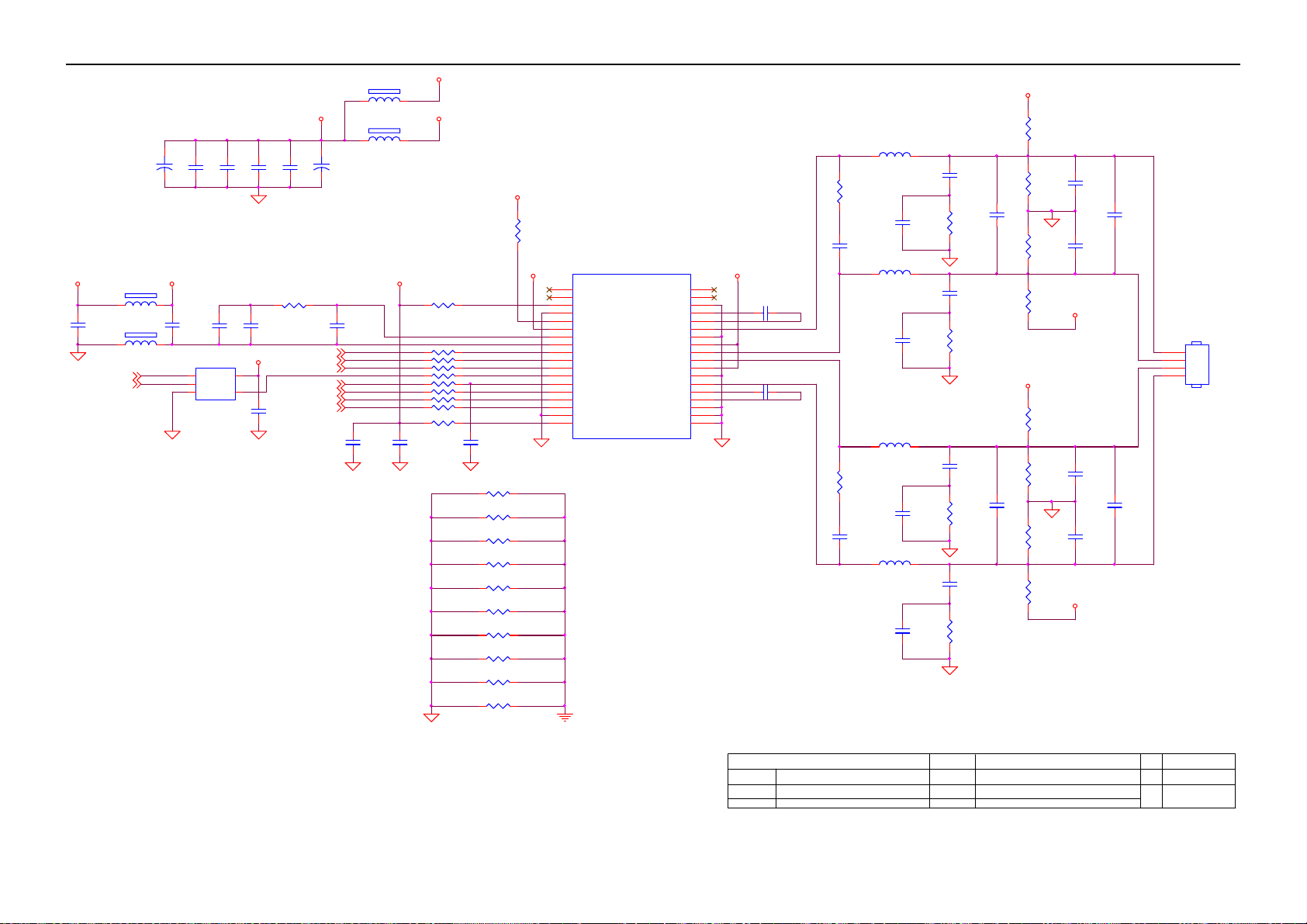Select the large central IC block
This screenshot has width=1307, height=924.
tap(631, 356)
